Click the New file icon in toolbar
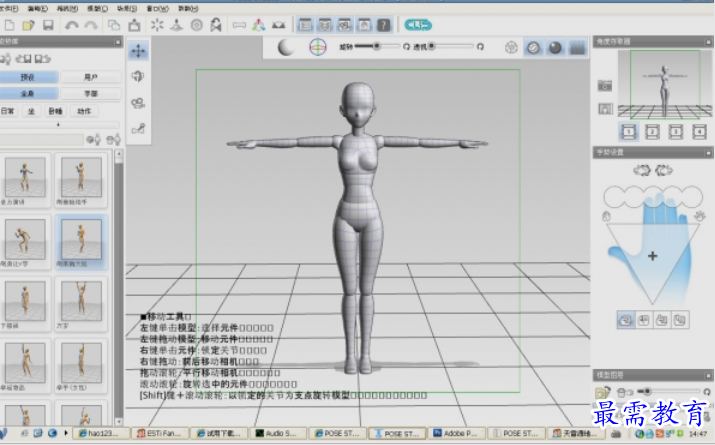 tap(9, 25)
